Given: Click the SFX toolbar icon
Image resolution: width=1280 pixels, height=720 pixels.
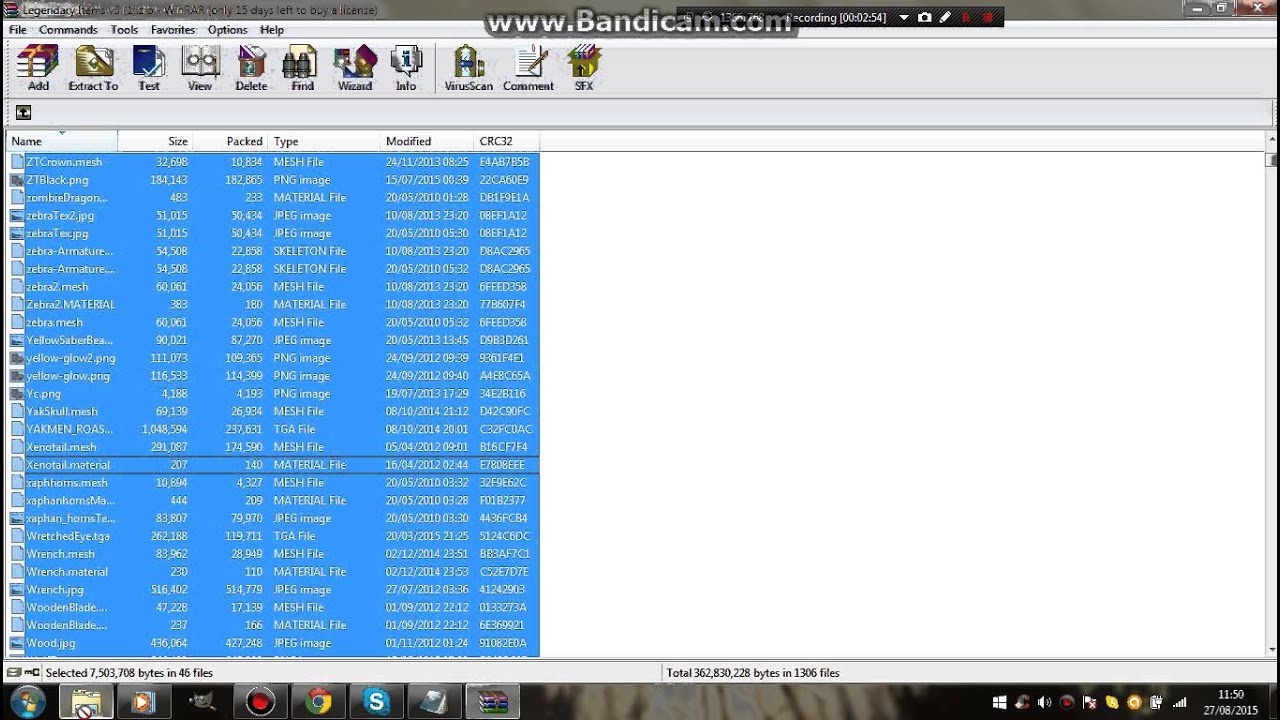Looking at the screenshot, I should pos(584,68).
